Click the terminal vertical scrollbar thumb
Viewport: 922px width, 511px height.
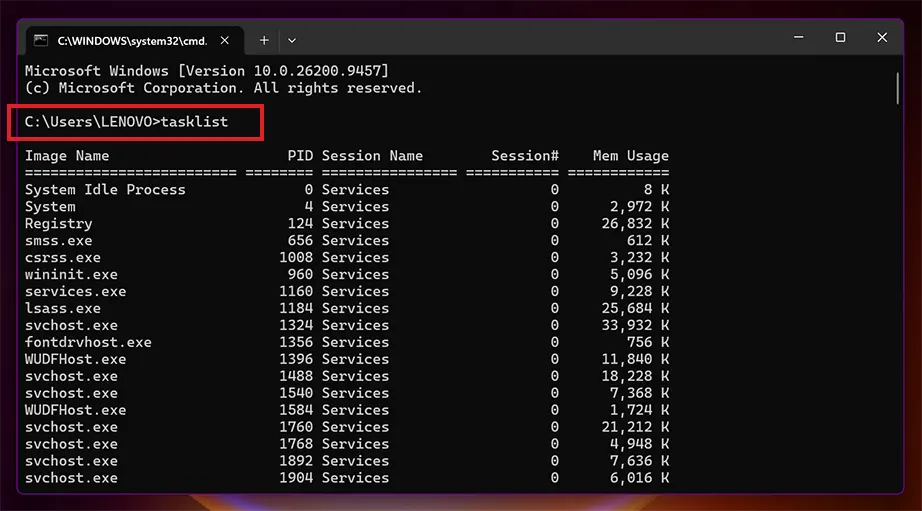pos(897,88)
